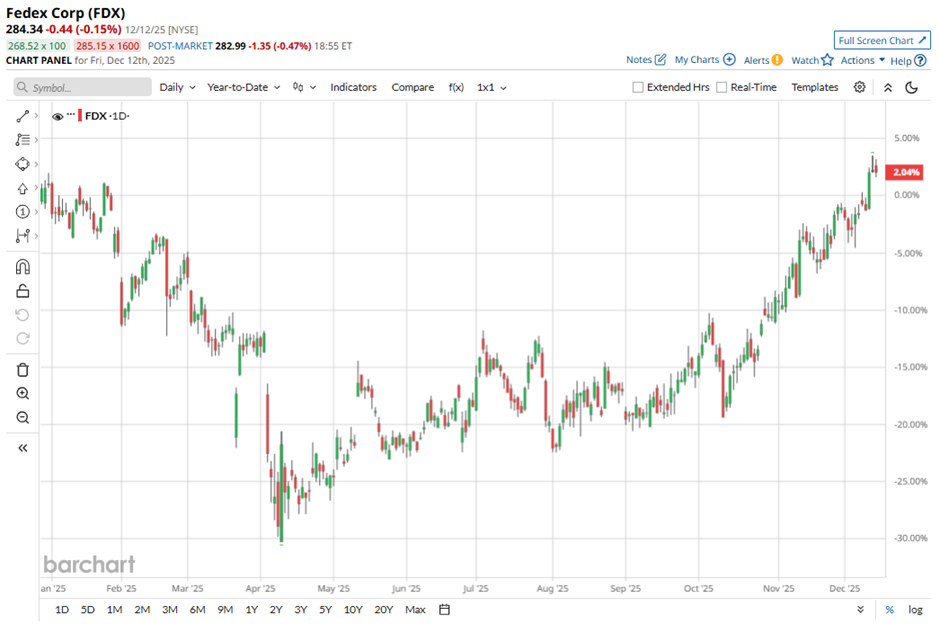The image size is (940, 633).
Task: Select the 2M time range
Action: pyautogui.click(x=142, y=610)
